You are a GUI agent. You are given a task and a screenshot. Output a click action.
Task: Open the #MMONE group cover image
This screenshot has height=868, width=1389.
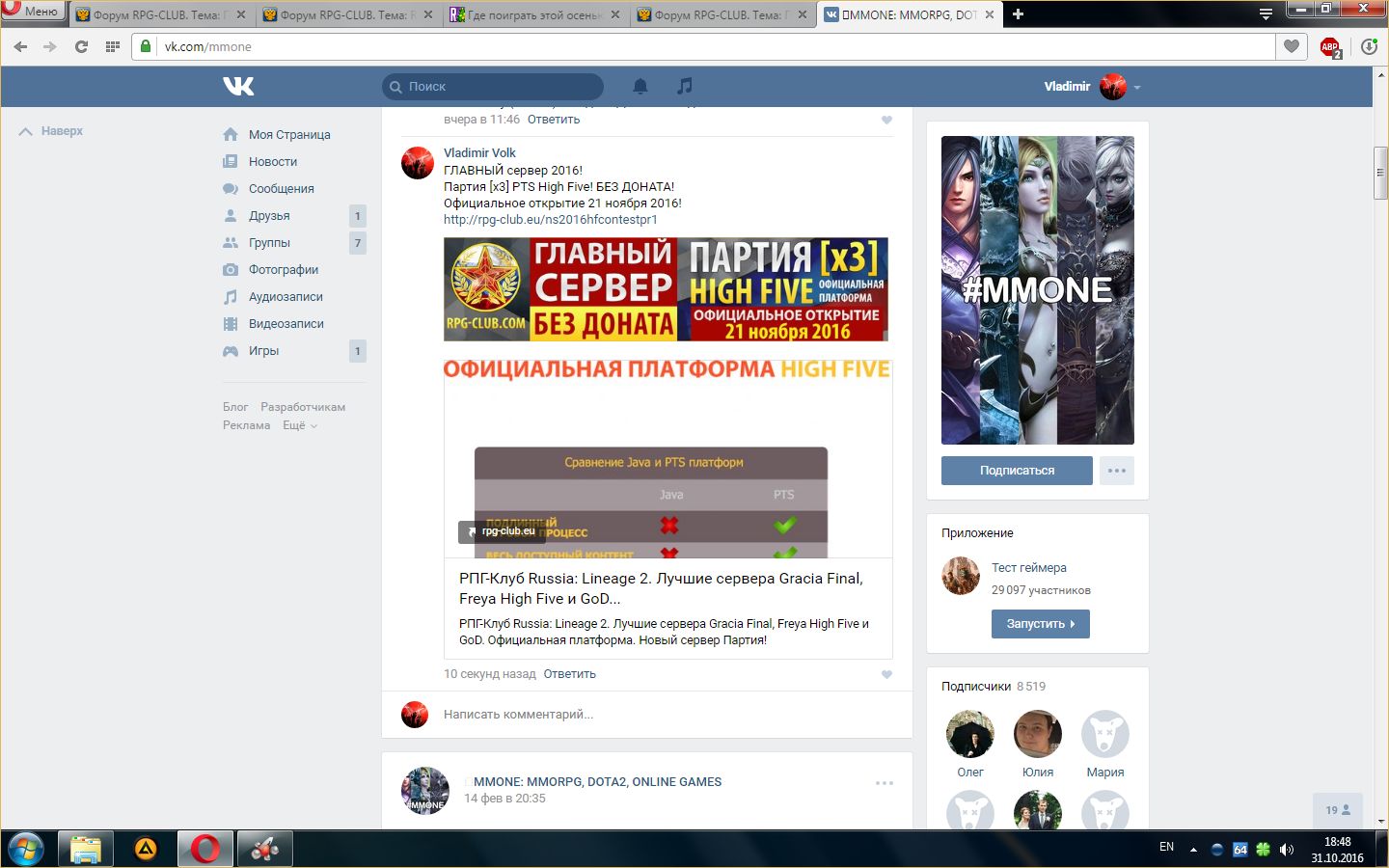pyautogui.click(x=1038, y=290)
